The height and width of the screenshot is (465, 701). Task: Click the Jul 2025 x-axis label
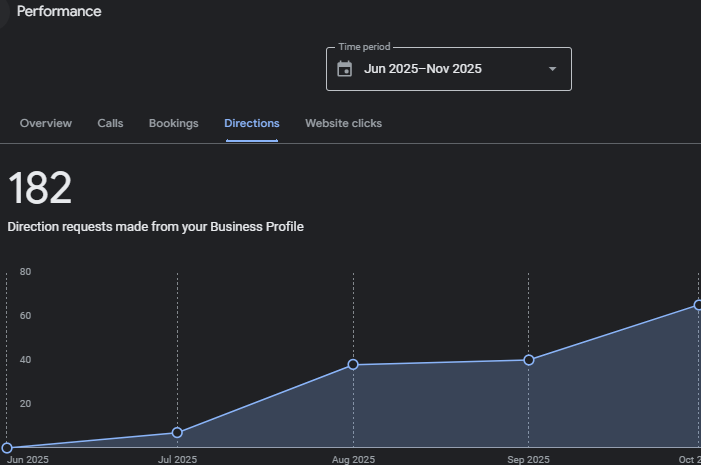(178, 460)
